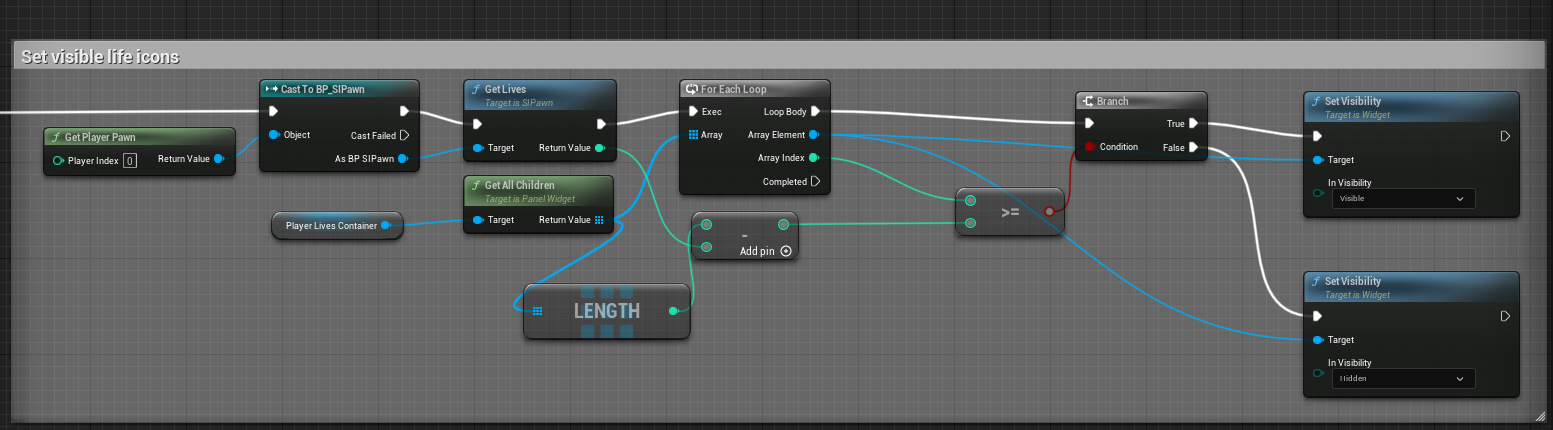Select the Branch node's False output pin
The image size is (1553, 430).
pos(1193,148)
